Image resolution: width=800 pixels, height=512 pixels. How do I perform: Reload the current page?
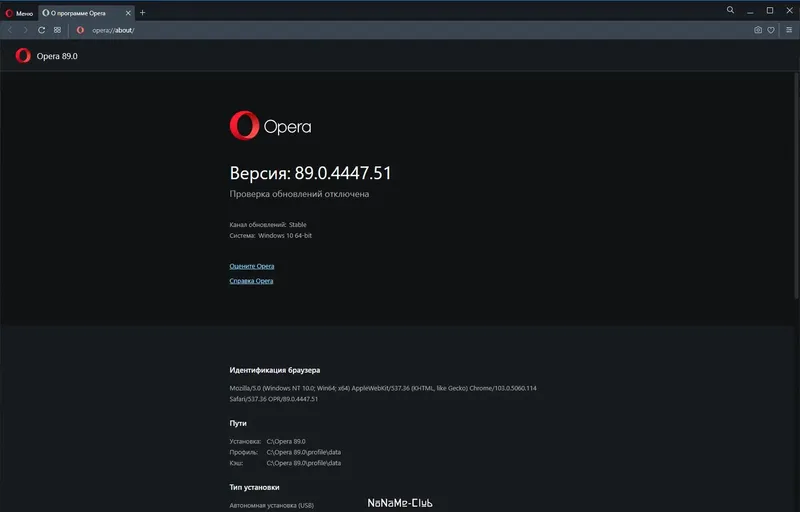41,30
